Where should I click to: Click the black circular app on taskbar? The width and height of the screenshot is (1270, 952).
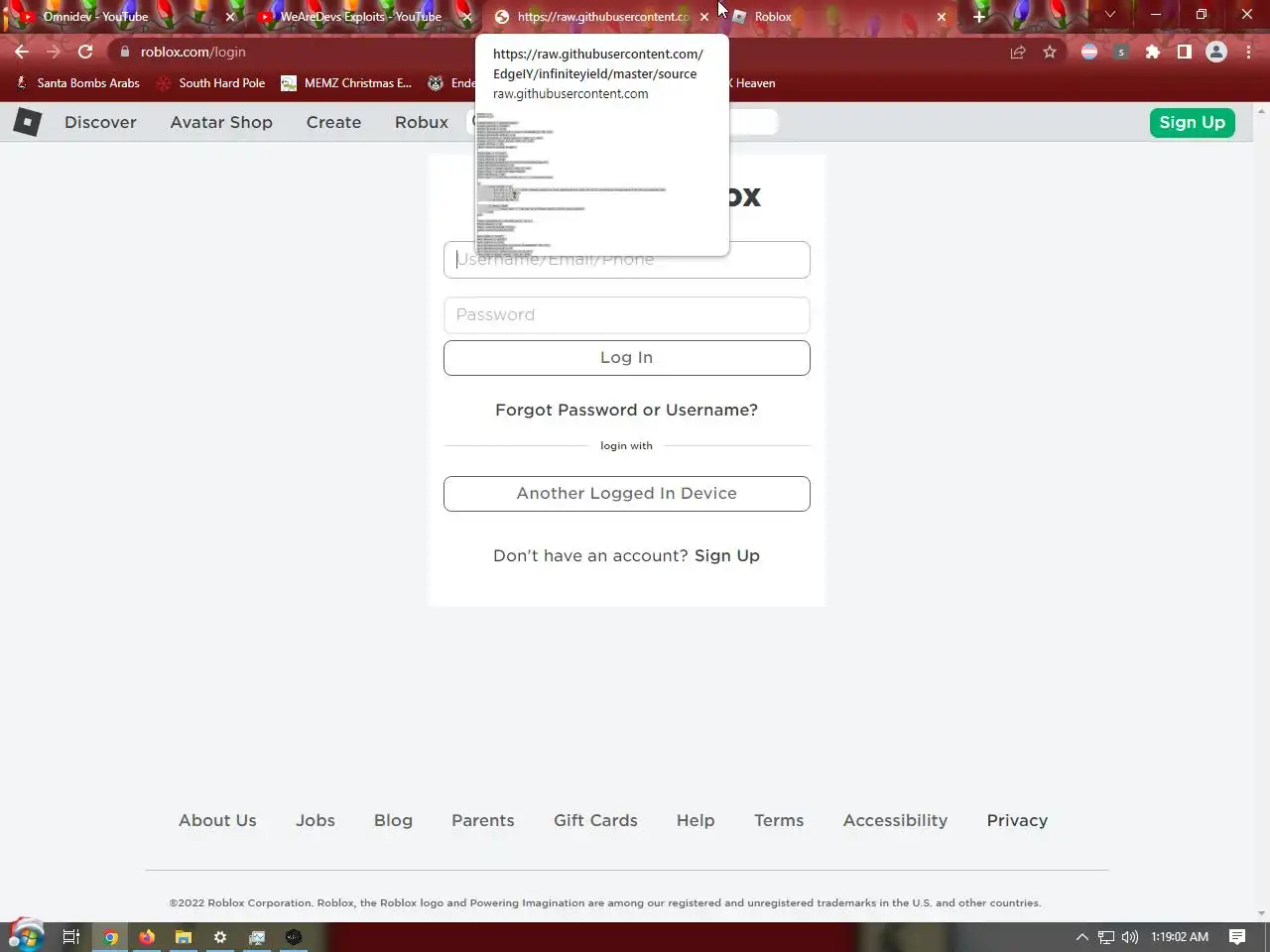[x=294, y=937]
